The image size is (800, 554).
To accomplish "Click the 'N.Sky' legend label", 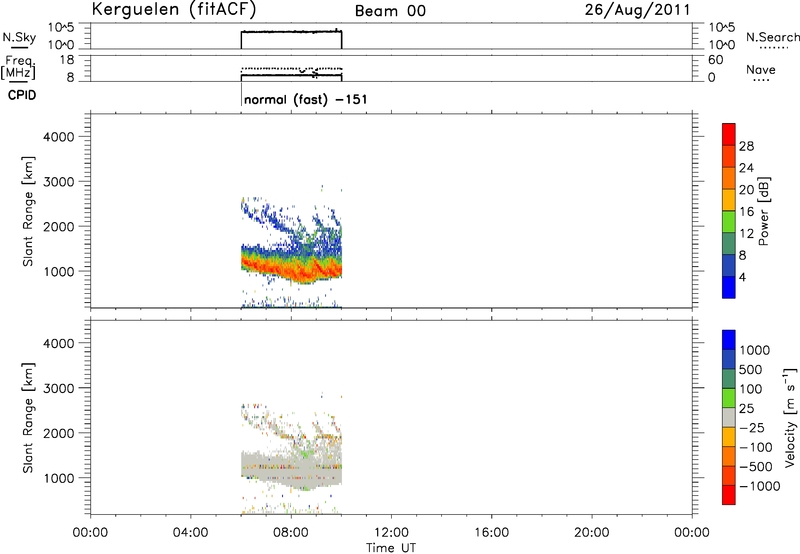I will click(x=19, y=37).
